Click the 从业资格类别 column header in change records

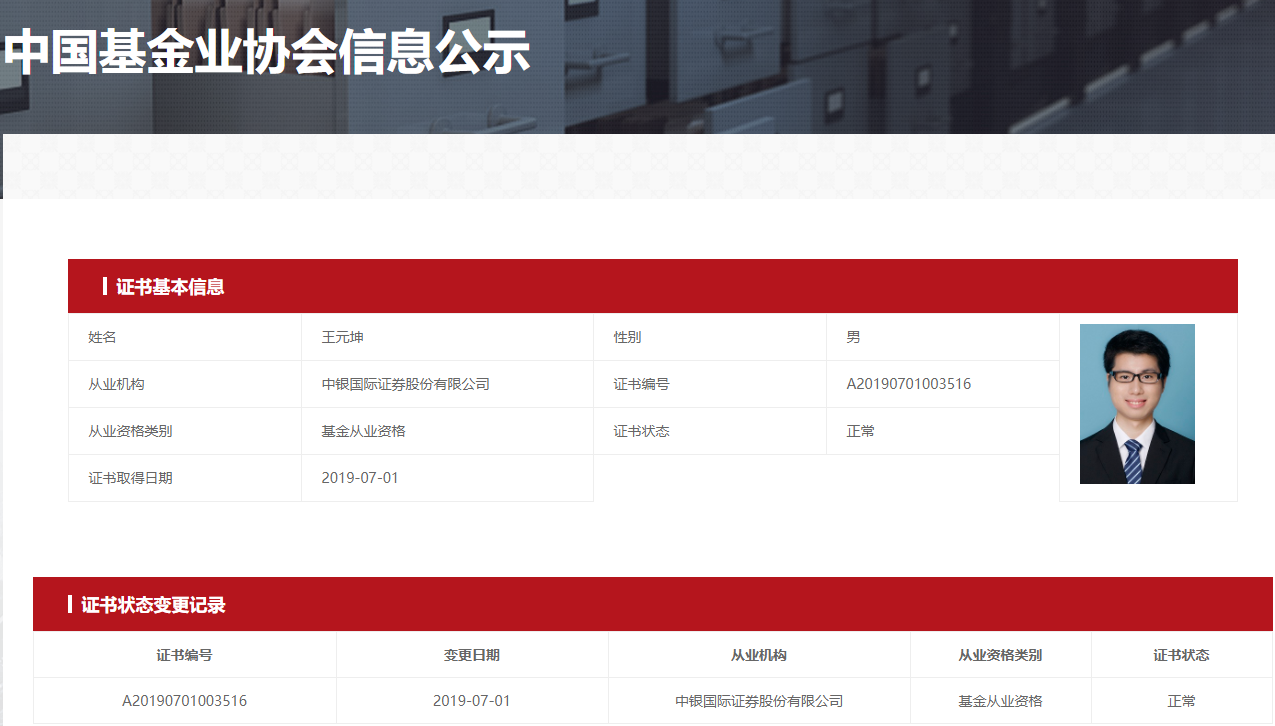(1000, 655)
